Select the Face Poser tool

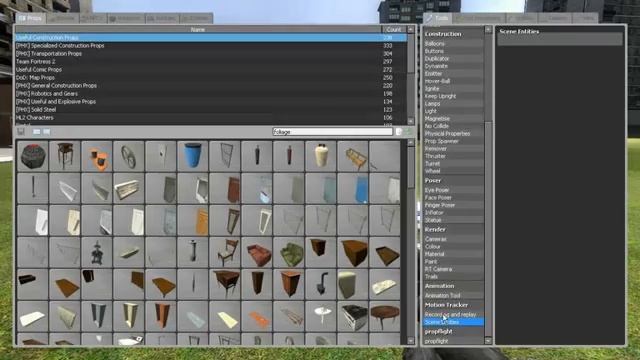[x=453, y=198]
